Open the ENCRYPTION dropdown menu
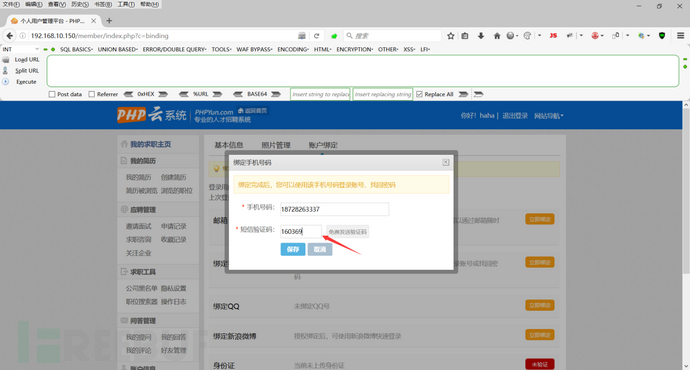The image size is (690, 370). [x=355, y=49]
